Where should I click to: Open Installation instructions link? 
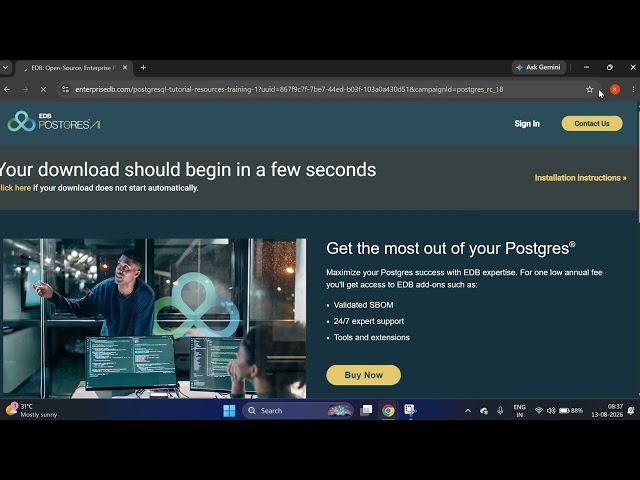[x=580, y=178]
